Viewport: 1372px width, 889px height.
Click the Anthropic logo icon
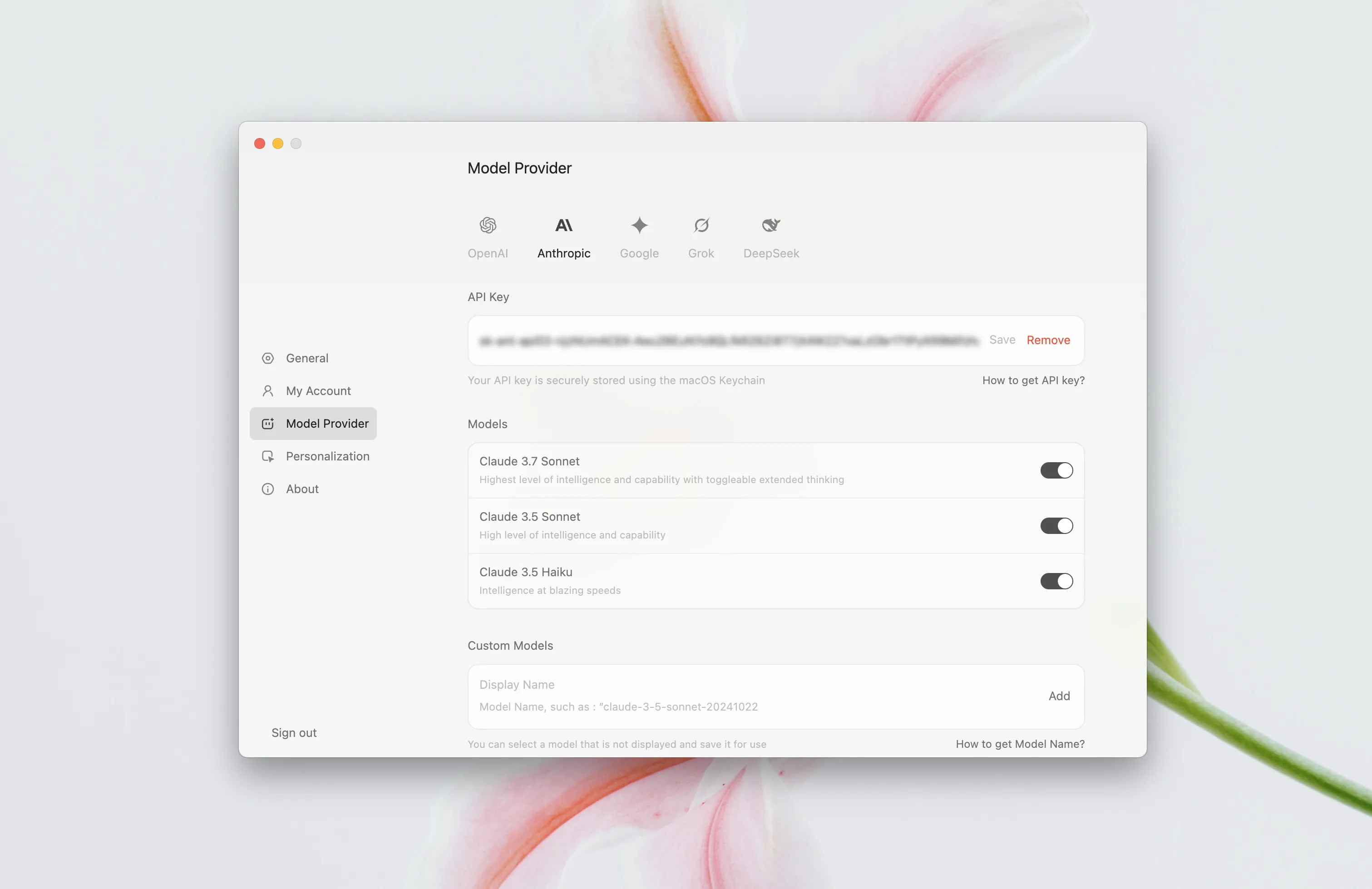(563, 225)
